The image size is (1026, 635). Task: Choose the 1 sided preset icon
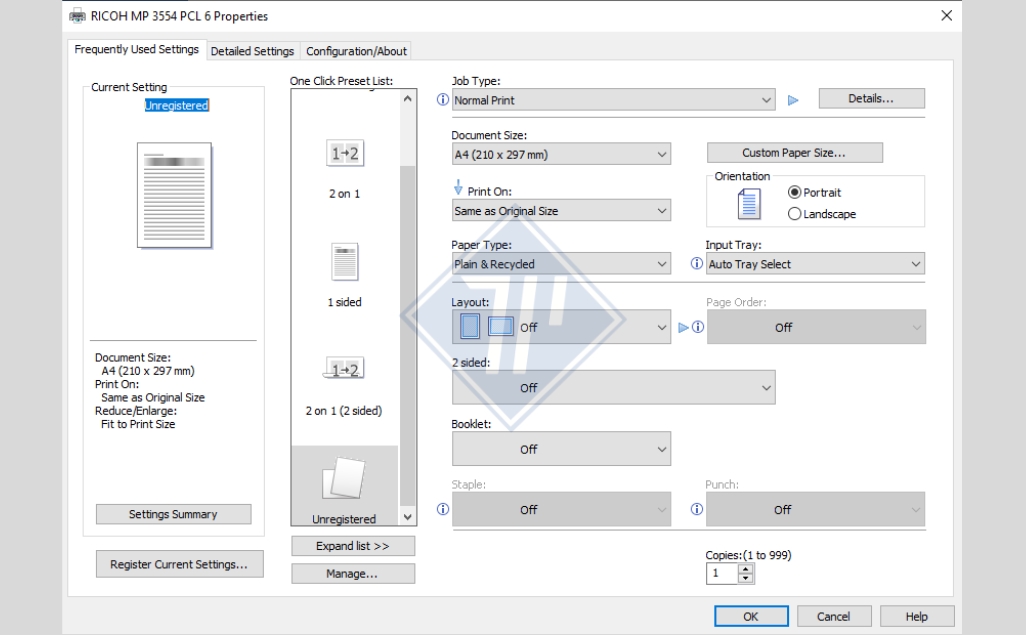[345, 262]
